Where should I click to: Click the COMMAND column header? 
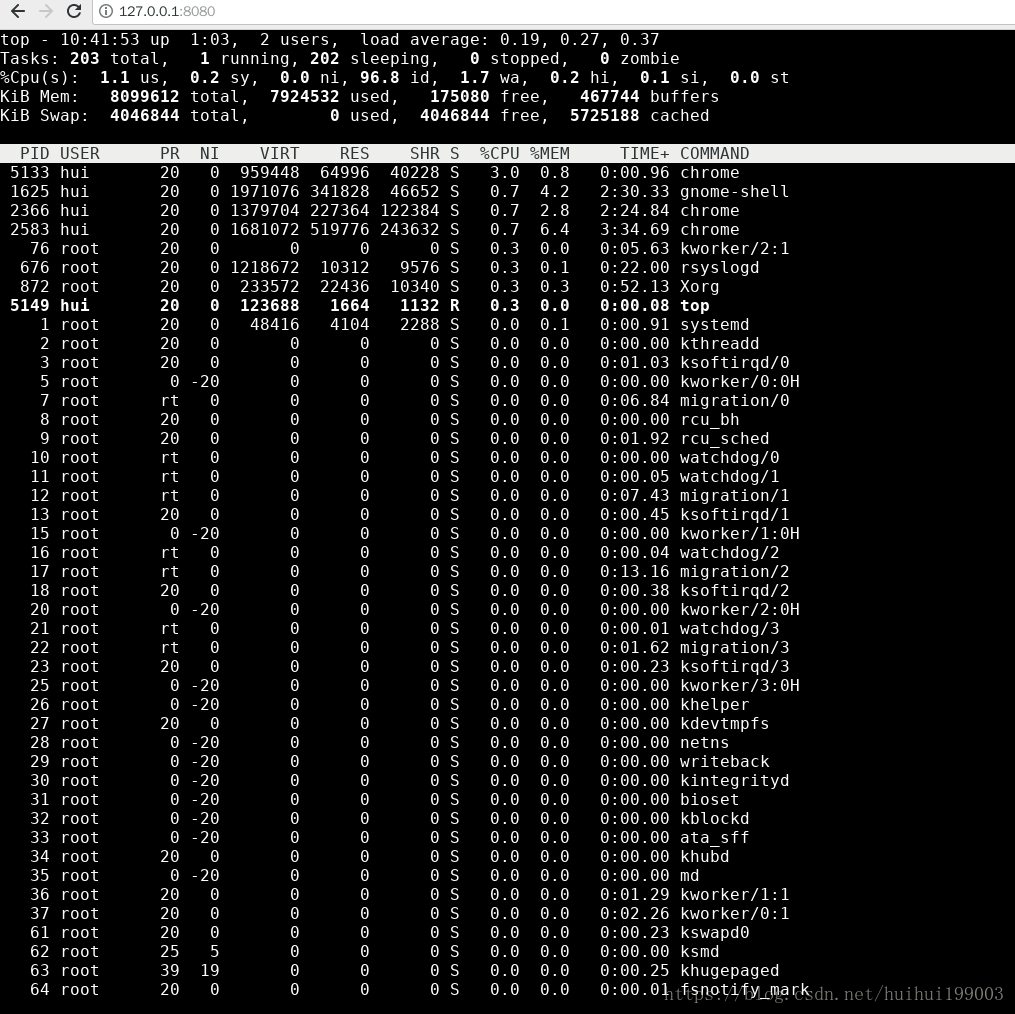[x=715, y=153]
